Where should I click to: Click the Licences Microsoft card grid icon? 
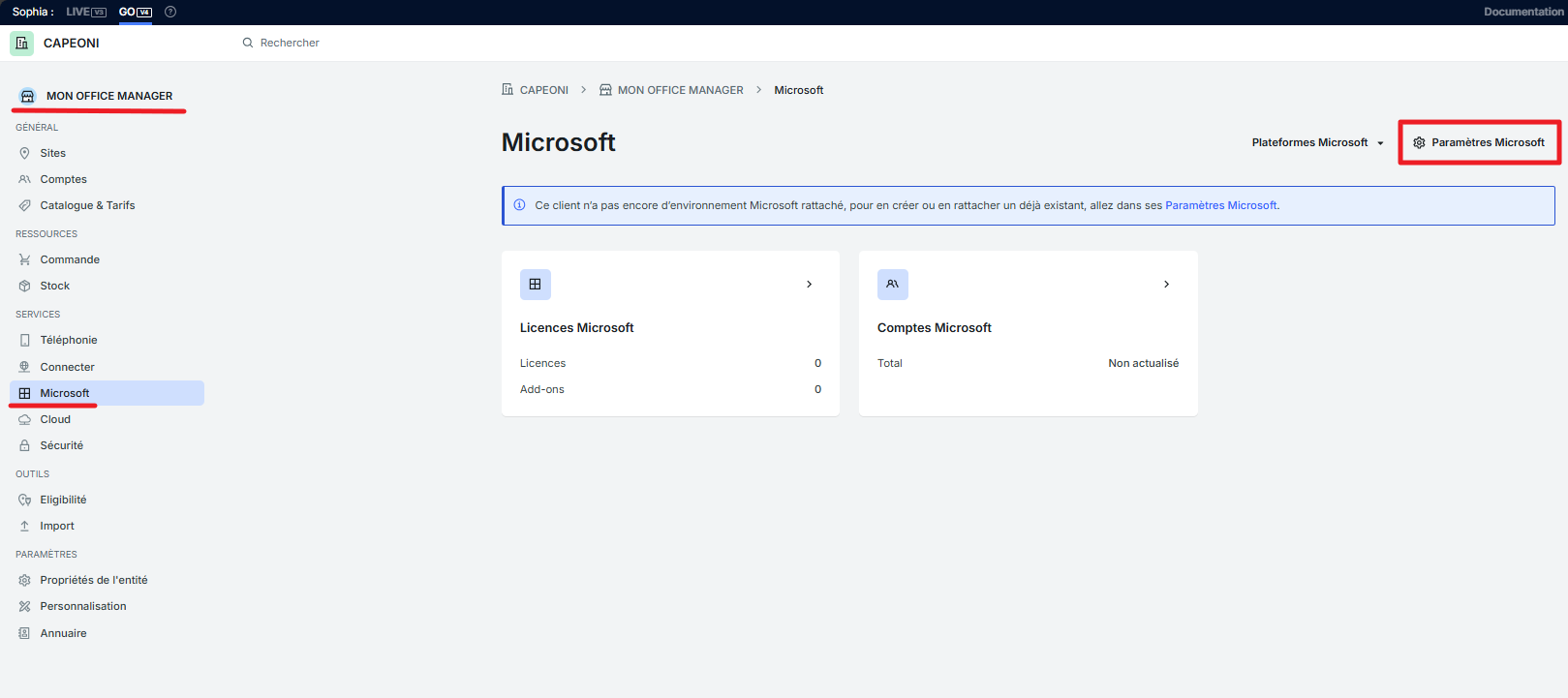pyautogui.click(x=536, y=285)
